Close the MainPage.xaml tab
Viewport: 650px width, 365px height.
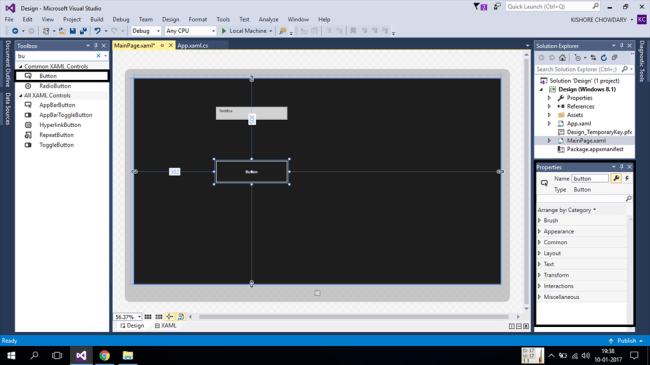[x=170, y=45]
